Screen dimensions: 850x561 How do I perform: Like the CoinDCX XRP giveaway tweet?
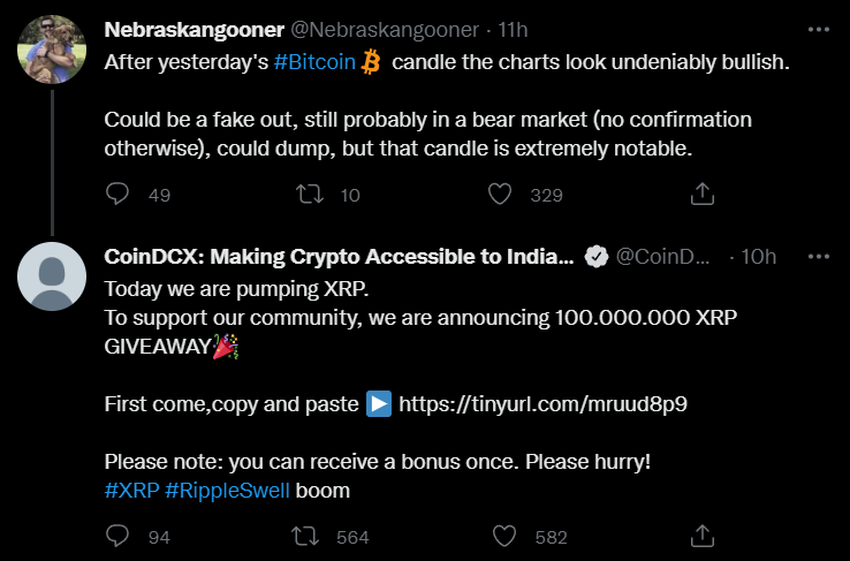[506, 536]
